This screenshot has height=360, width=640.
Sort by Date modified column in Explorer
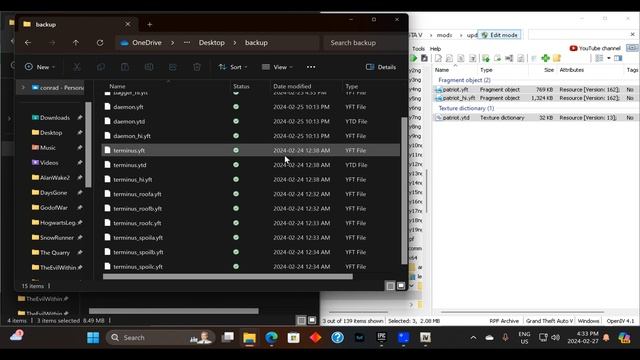(x=292, y=86)
